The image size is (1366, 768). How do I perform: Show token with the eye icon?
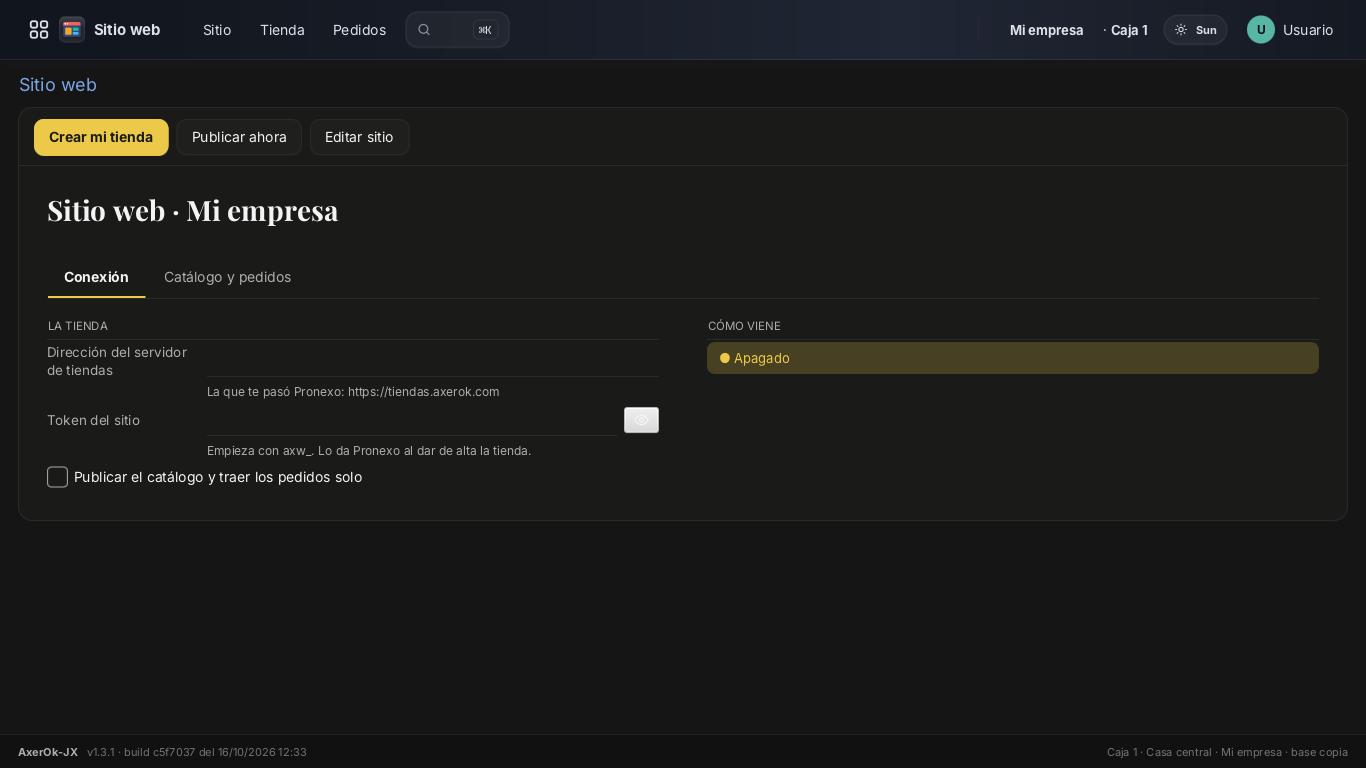click(641, 420)
